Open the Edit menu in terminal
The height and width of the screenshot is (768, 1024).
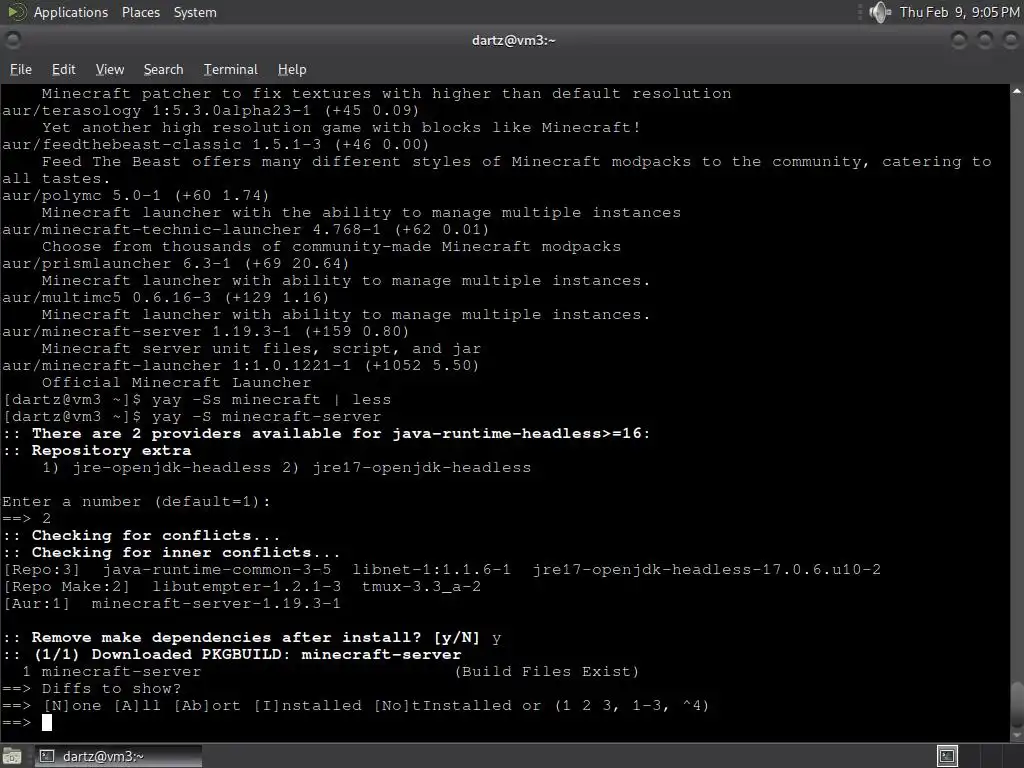point(63,69)
